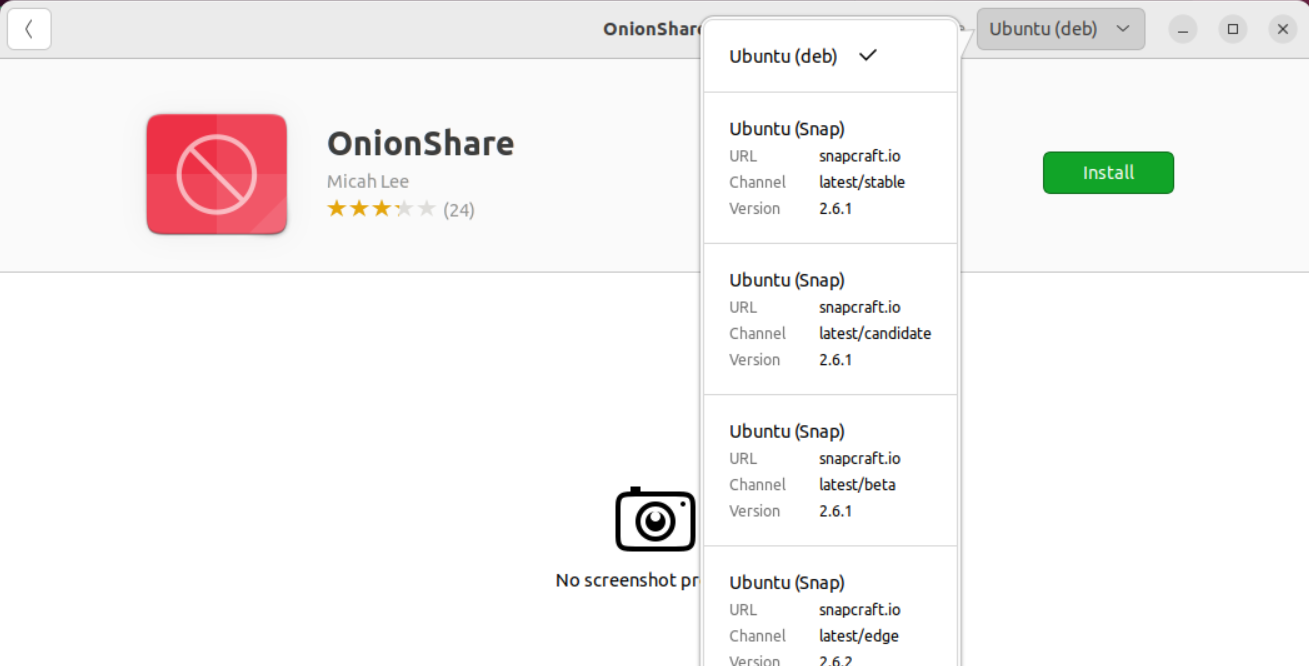Click the dropdown chevron arrow in header
Image resolution: width=1309 pixels, height=666 pixels.
pos(1123,30)
